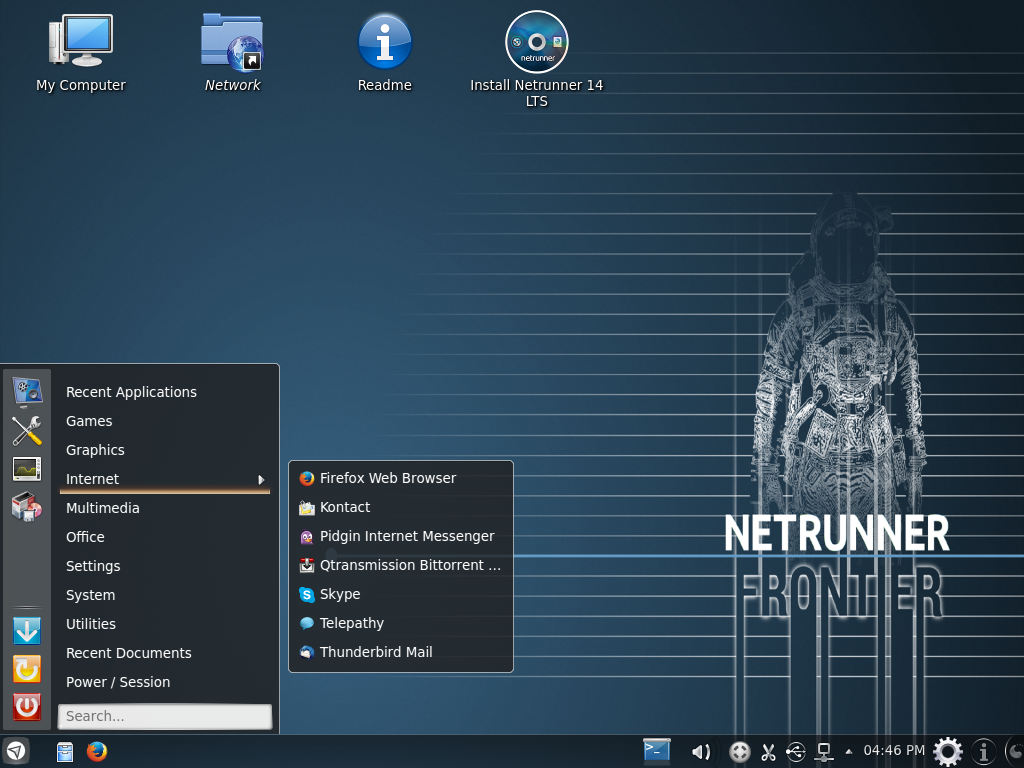Viewport: 1024px width, 768px height.
Task: Click the Klipper scissors icon in system tray
Action: [x=768, y=751]
